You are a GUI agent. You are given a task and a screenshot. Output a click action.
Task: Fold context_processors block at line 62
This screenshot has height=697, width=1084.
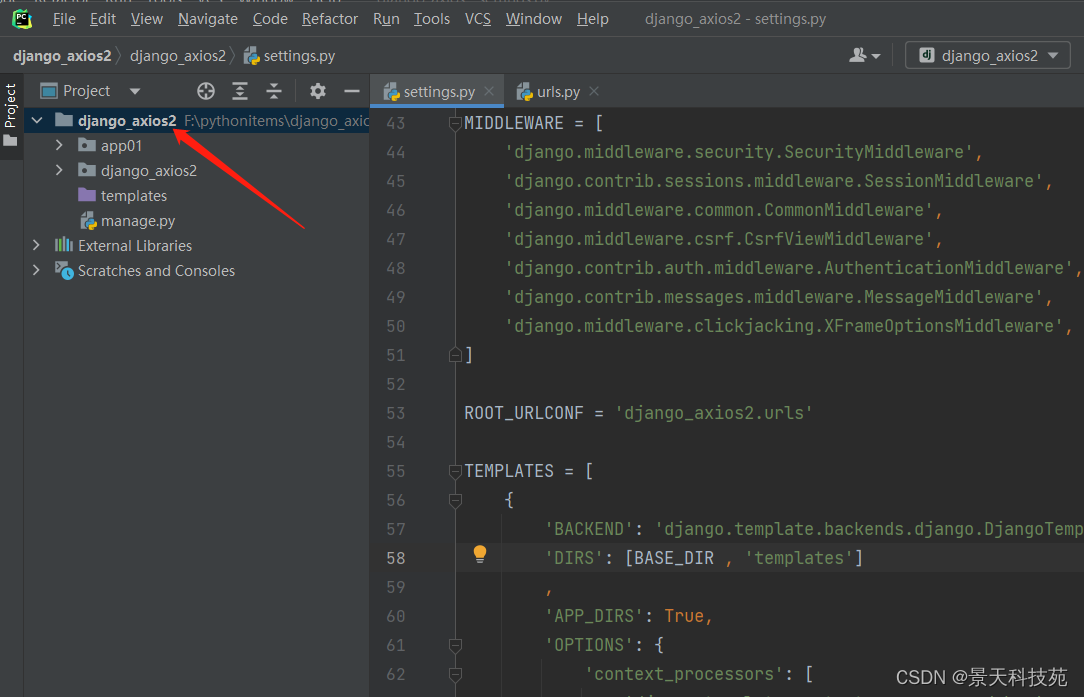(455, 675)
